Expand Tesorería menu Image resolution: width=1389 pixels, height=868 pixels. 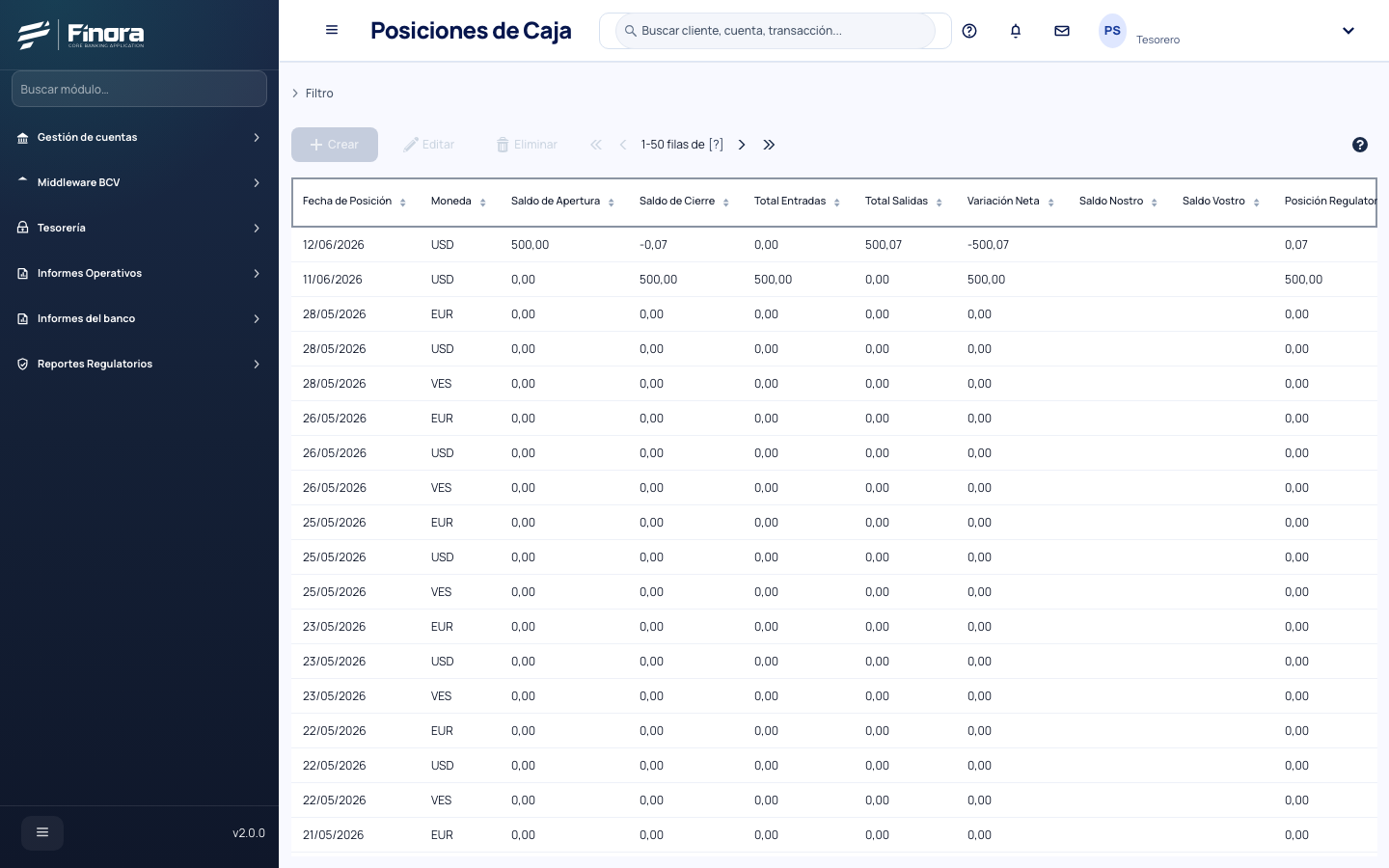[139, 229]
